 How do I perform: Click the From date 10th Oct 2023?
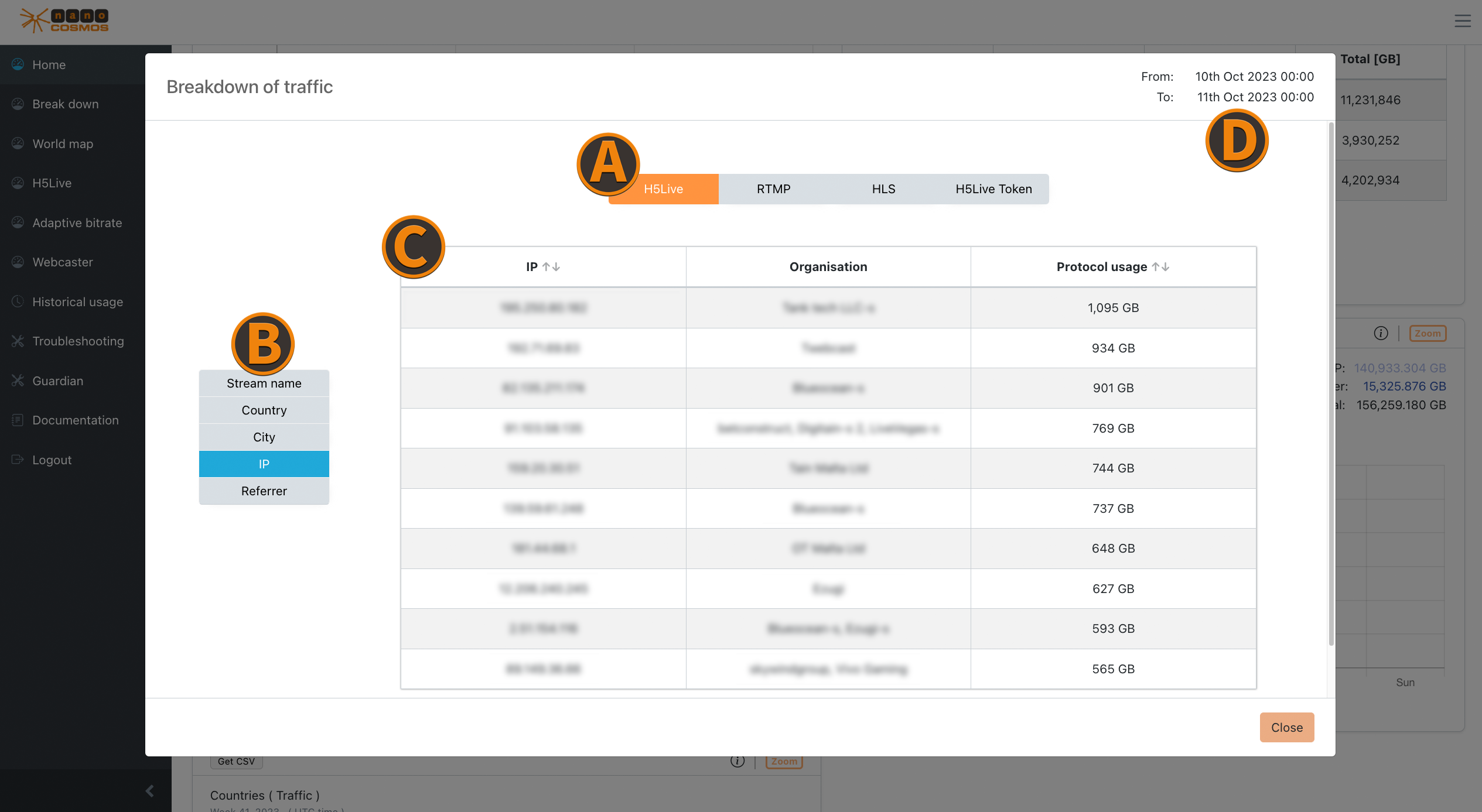click(1254, 76)
